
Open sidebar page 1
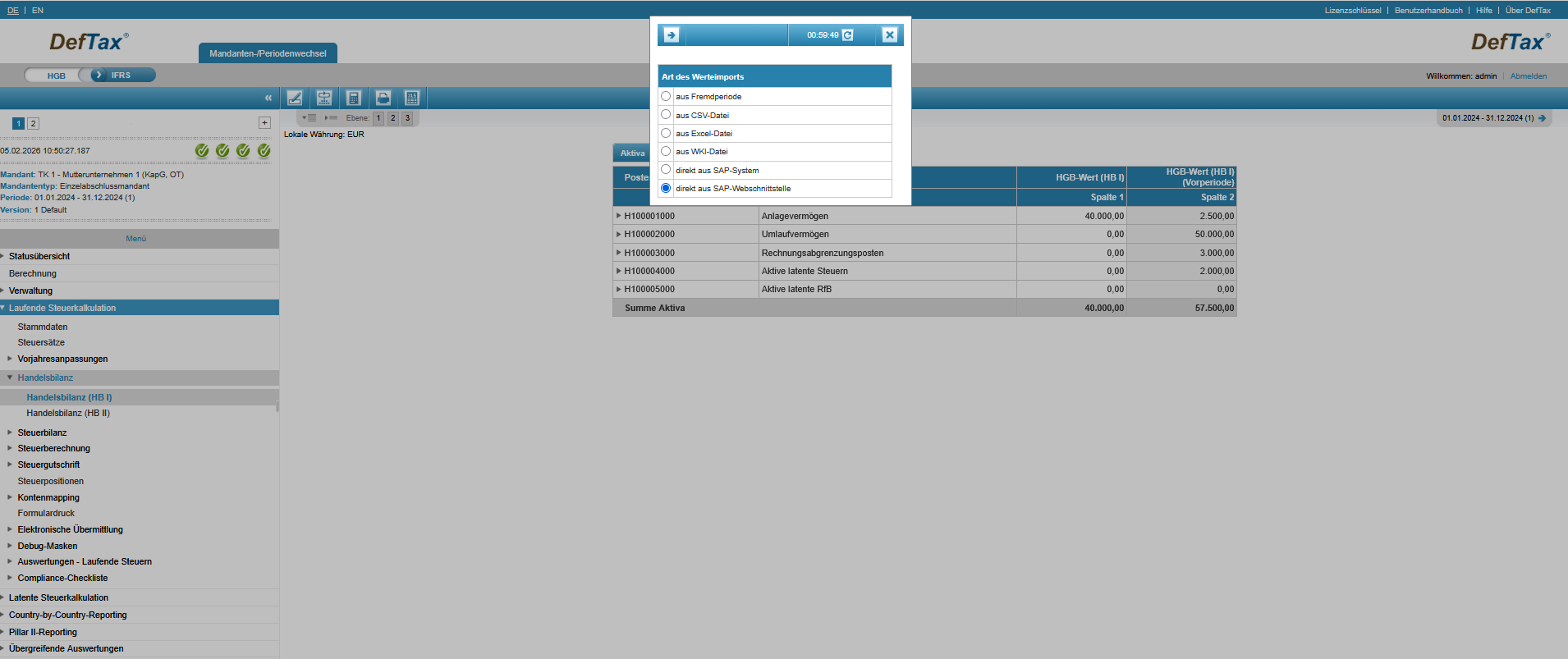[18, 123]
